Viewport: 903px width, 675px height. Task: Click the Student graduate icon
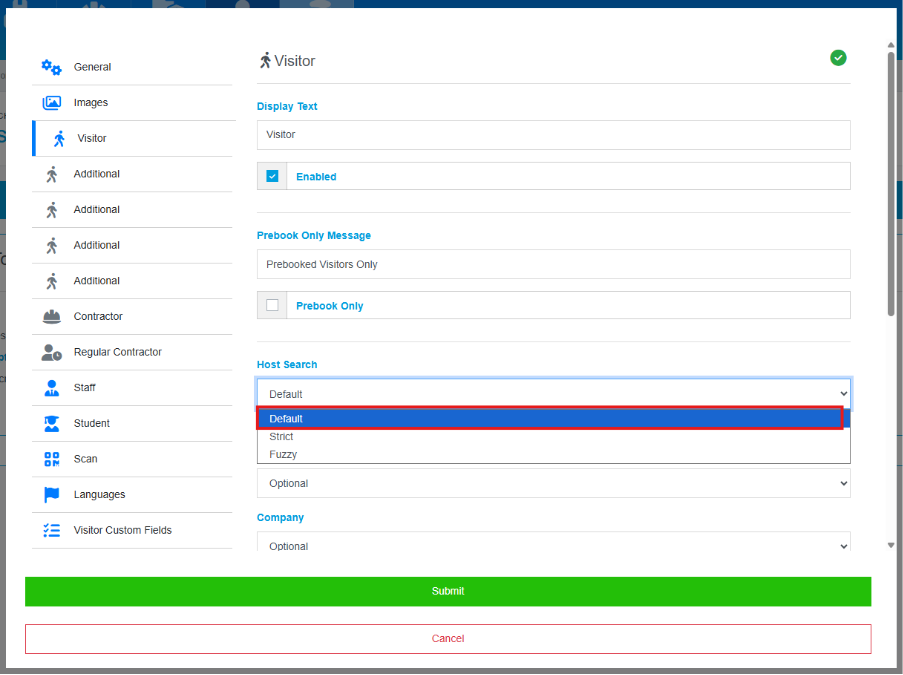[x=51, y=423]
